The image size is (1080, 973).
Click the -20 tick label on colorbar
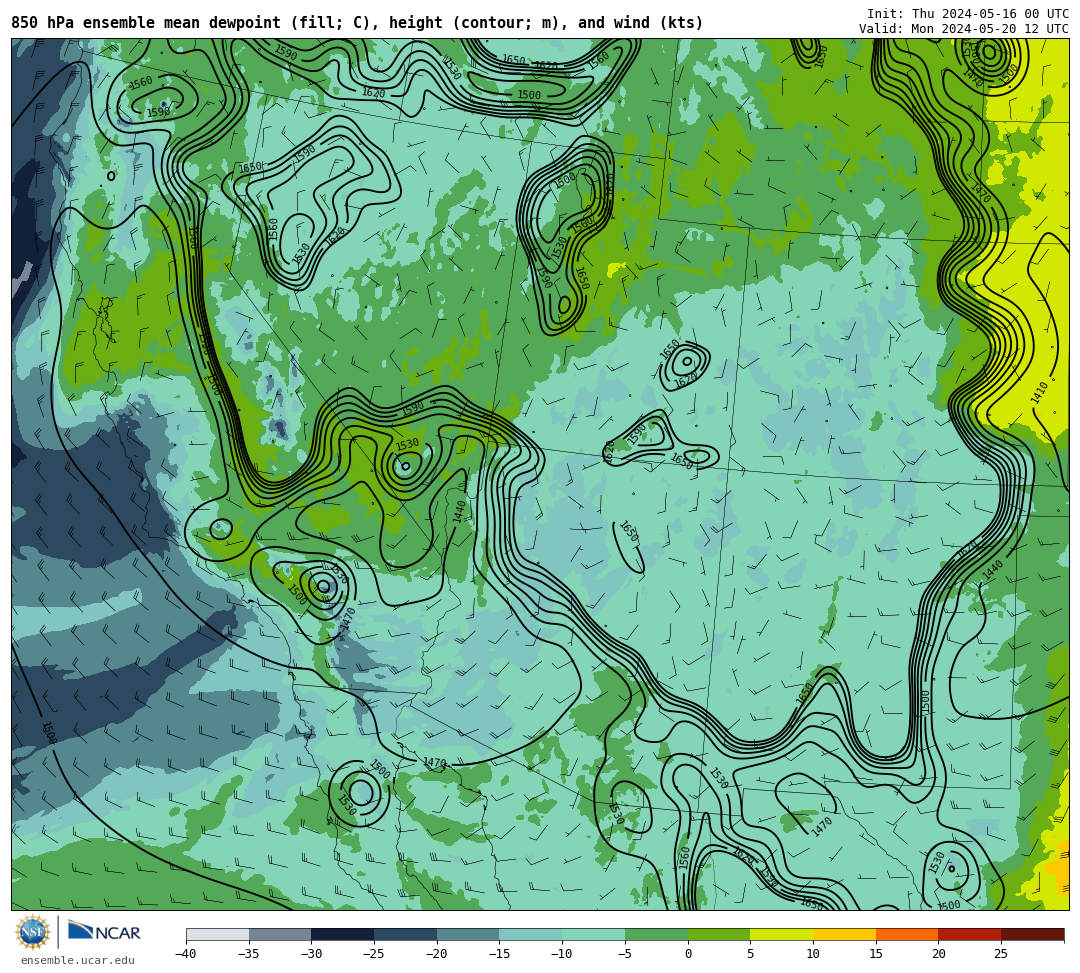coord(436,954)
